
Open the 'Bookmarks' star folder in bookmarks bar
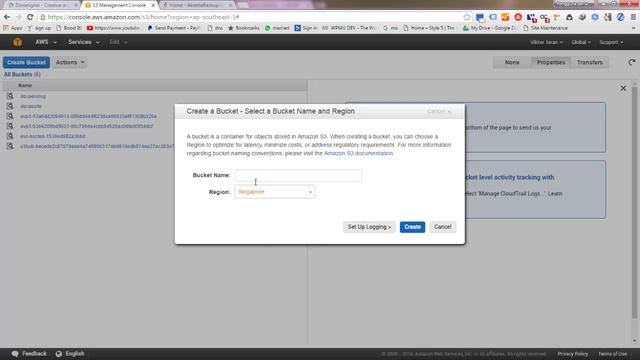[x=244, y=28]
